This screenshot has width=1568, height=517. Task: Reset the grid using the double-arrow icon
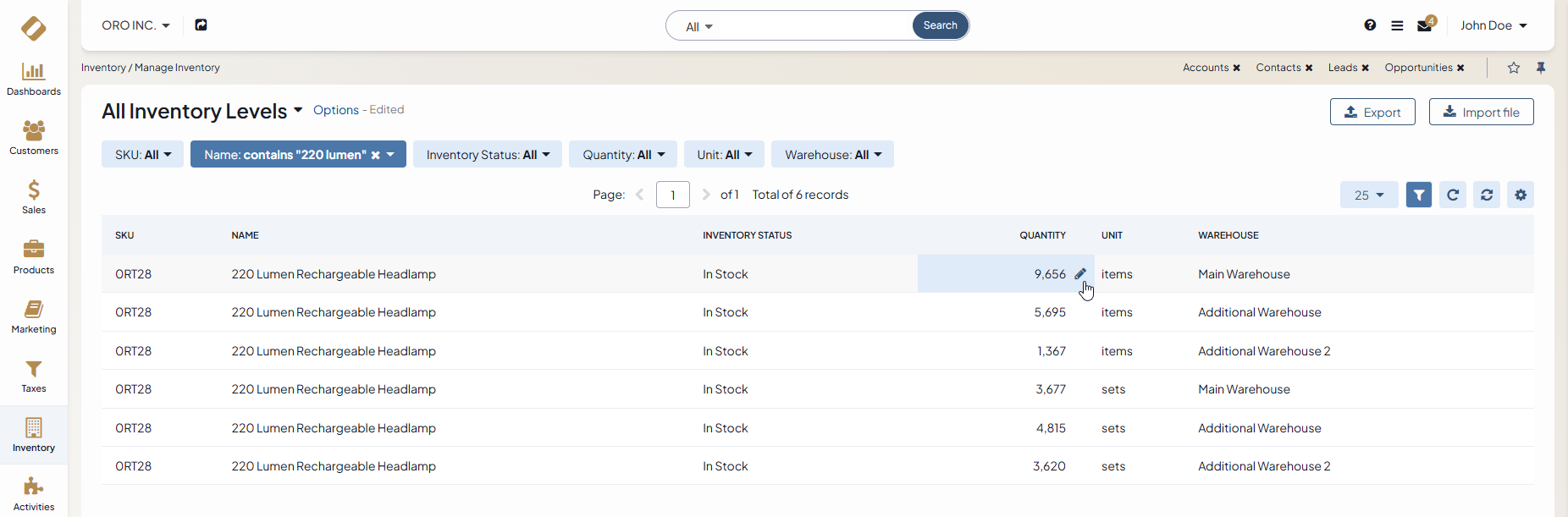(1487, 195)
